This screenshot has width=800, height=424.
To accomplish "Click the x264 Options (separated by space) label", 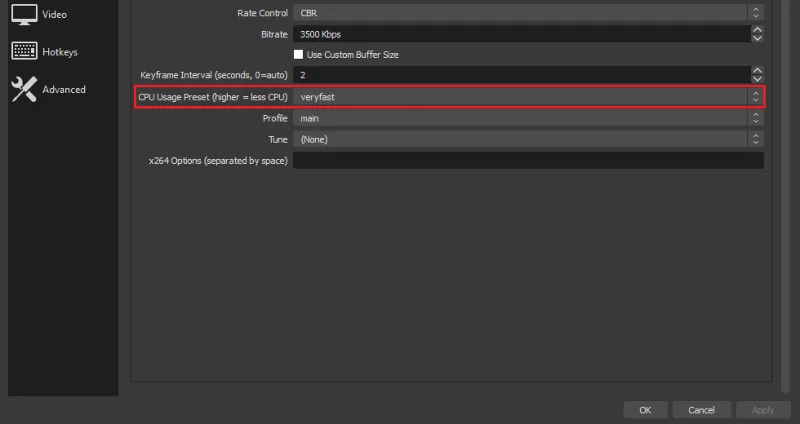I will coord(218,161).
